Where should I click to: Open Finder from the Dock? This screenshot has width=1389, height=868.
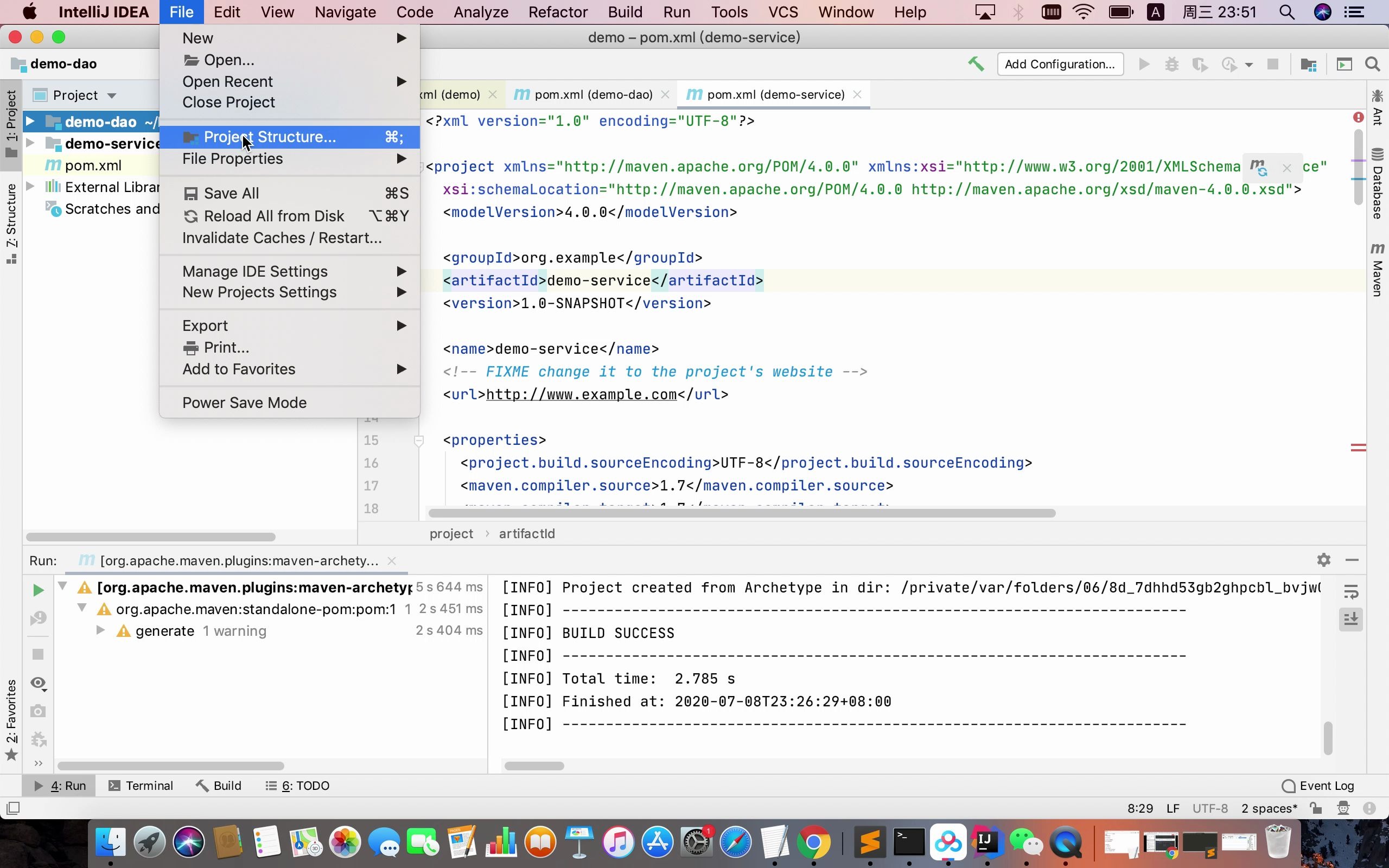tap(110, 842)
